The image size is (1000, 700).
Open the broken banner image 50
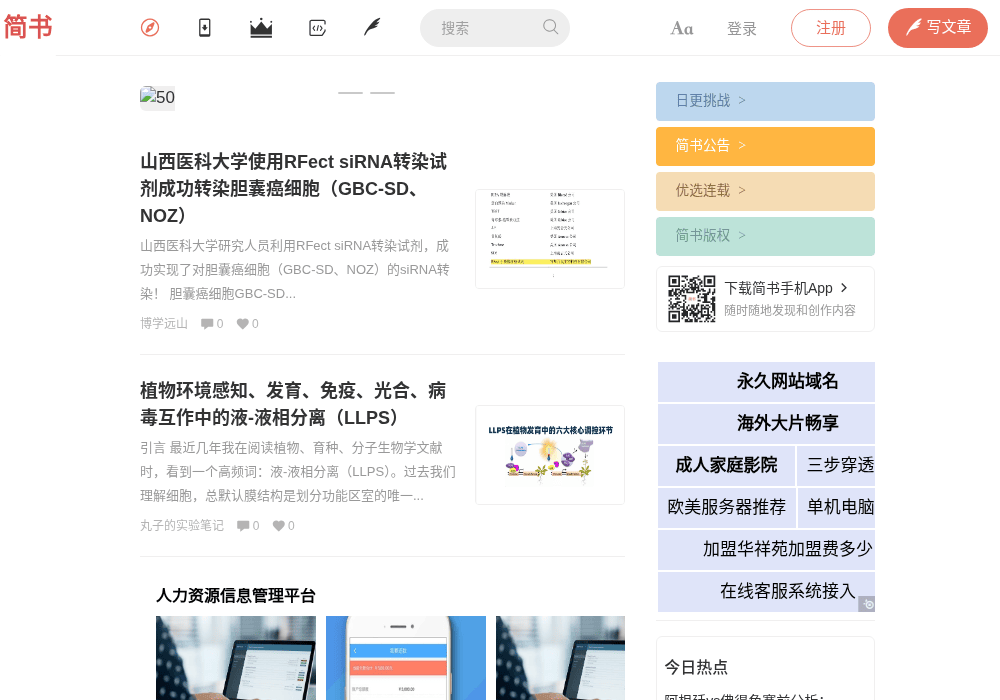[158, 98]
